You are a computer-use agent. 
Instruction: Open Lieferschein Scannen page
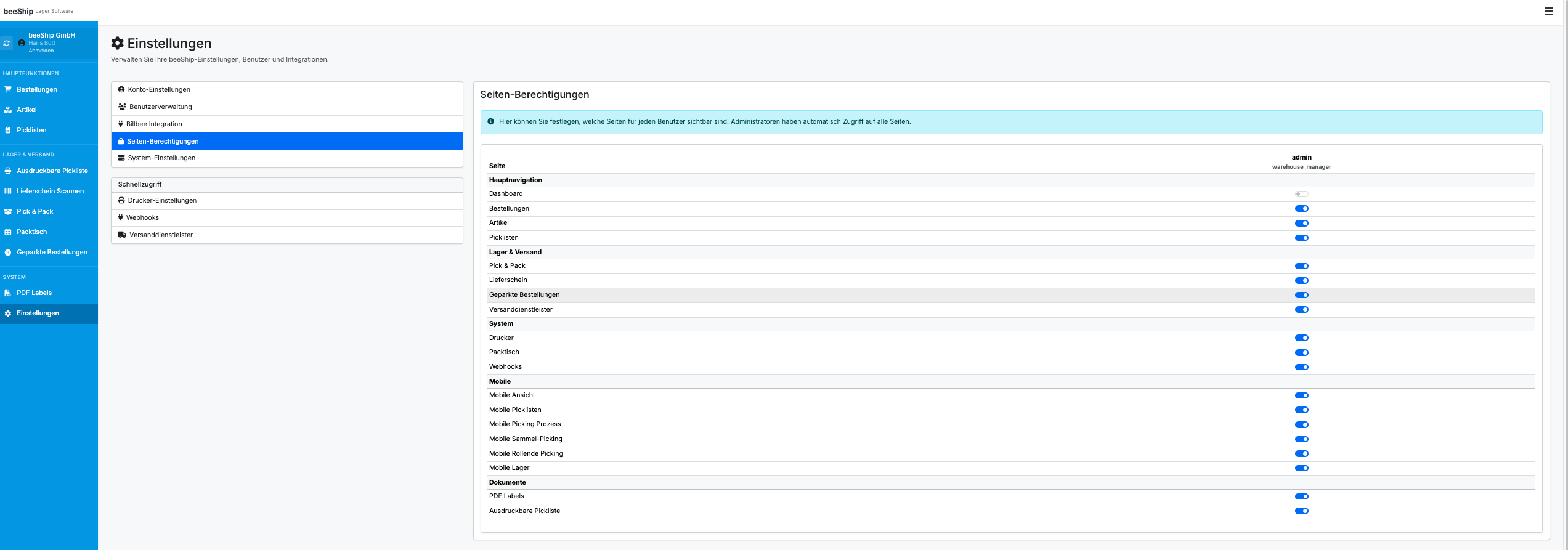pos(49,191)
